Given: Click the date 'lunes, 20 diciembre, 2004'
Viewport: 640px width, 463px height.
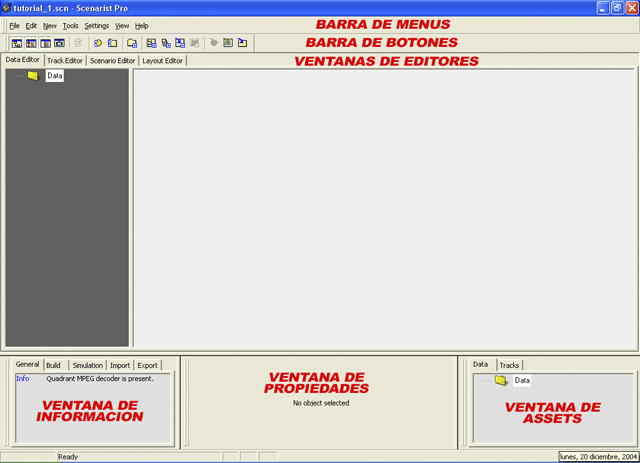Looking at the screenshot, I should pyautogui.click(x=598, y=456).
